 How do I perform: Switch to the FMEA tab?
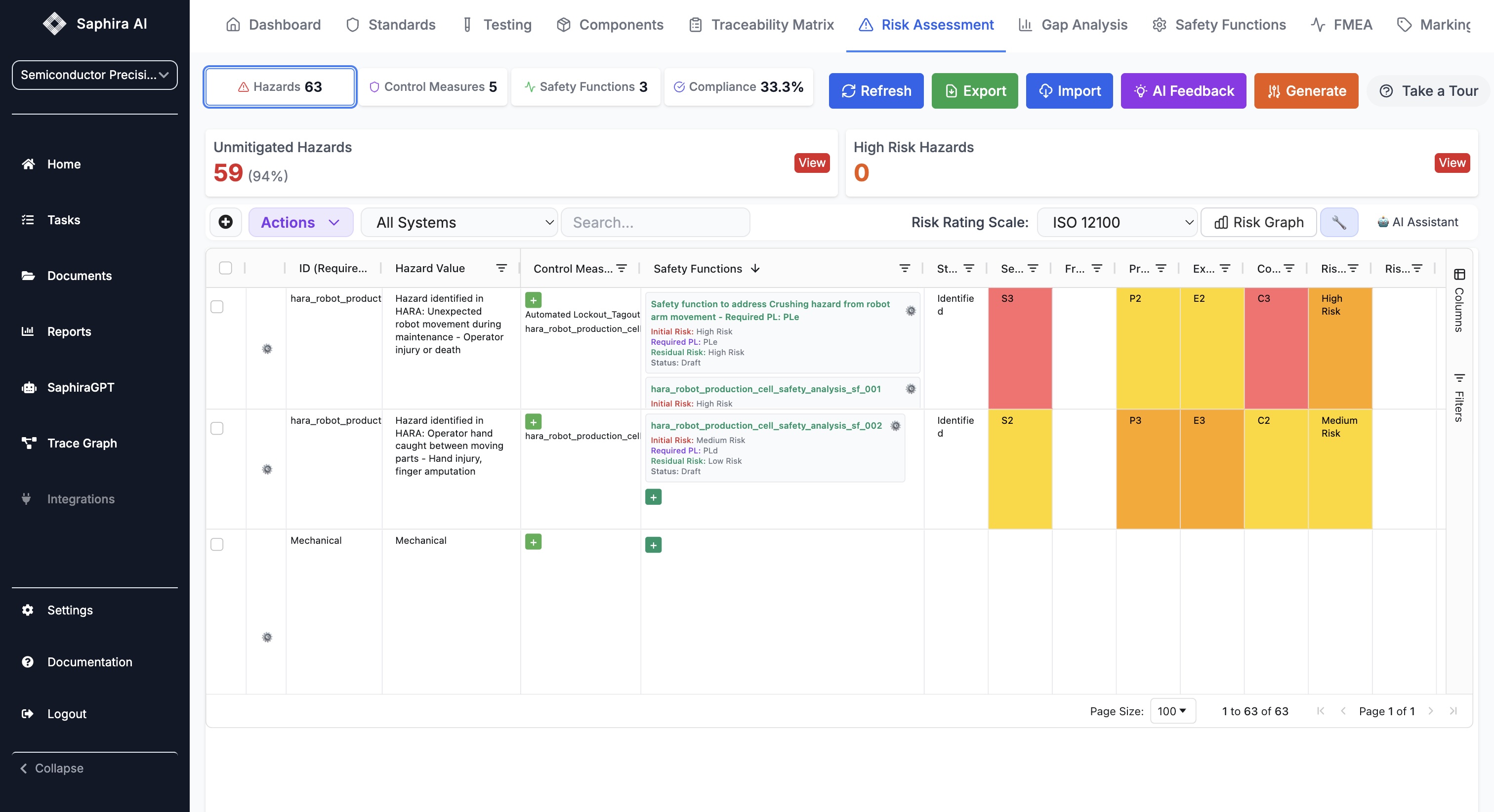[x=1341, y=24]
